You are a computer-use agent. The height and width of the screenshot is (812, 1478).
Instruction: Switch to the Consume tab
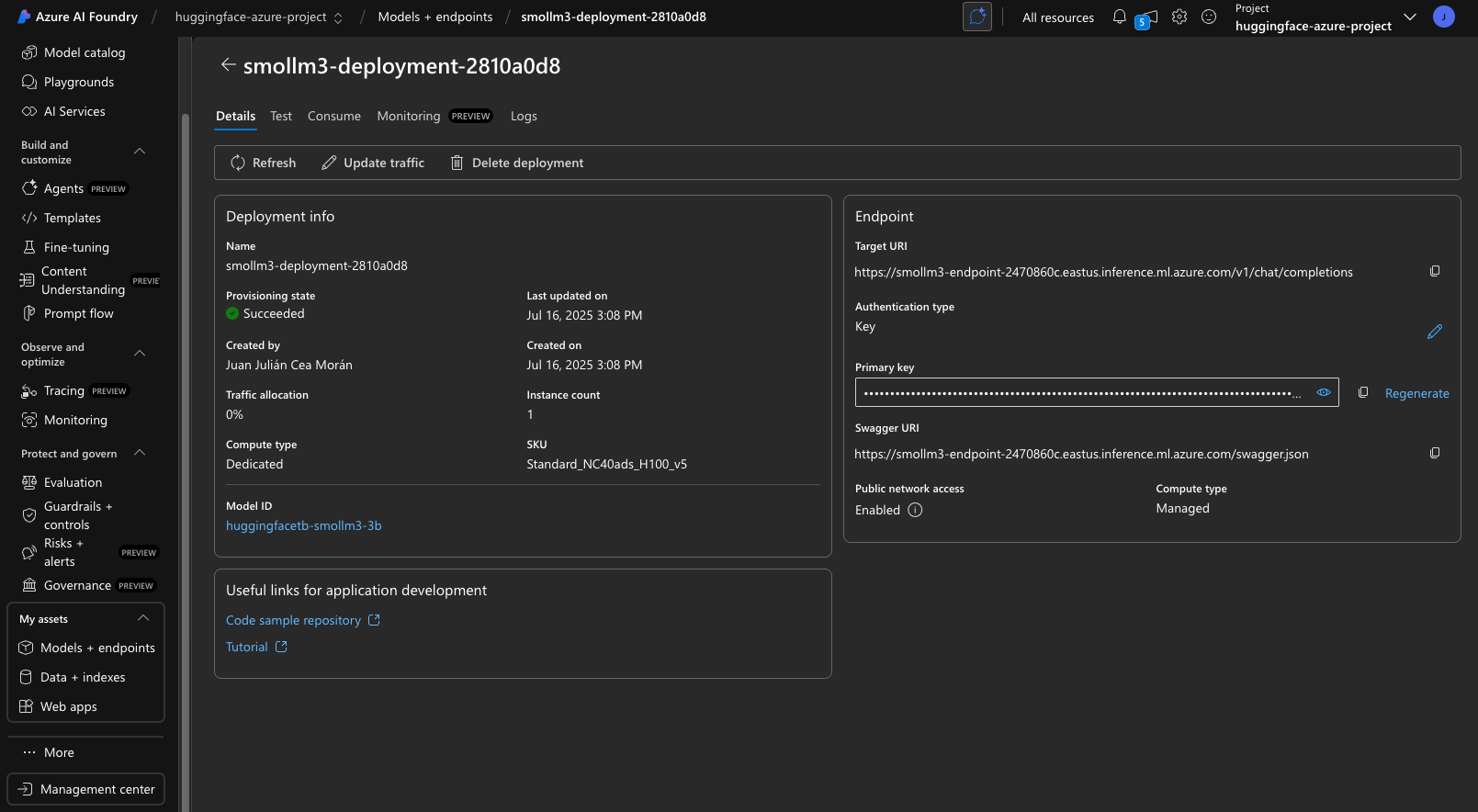[x=334, y=116]
